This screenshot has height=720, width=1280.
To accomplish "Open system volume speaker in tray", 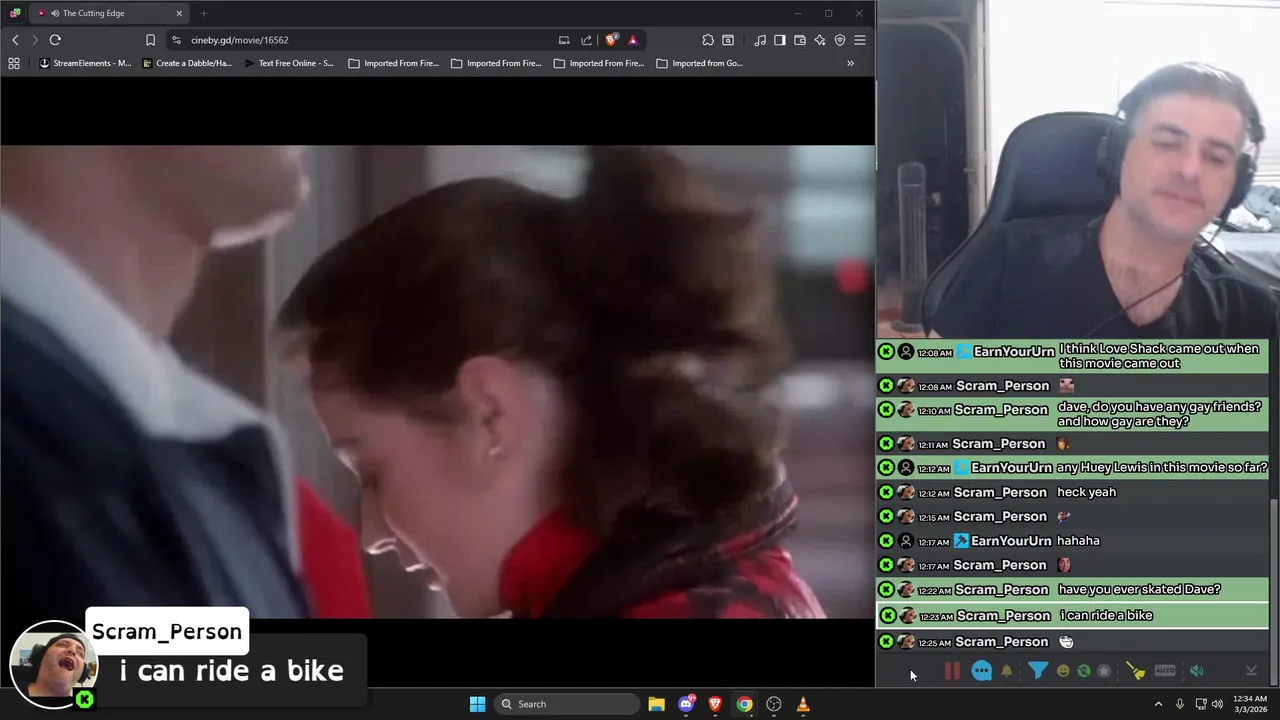I will pos(1217,704).
